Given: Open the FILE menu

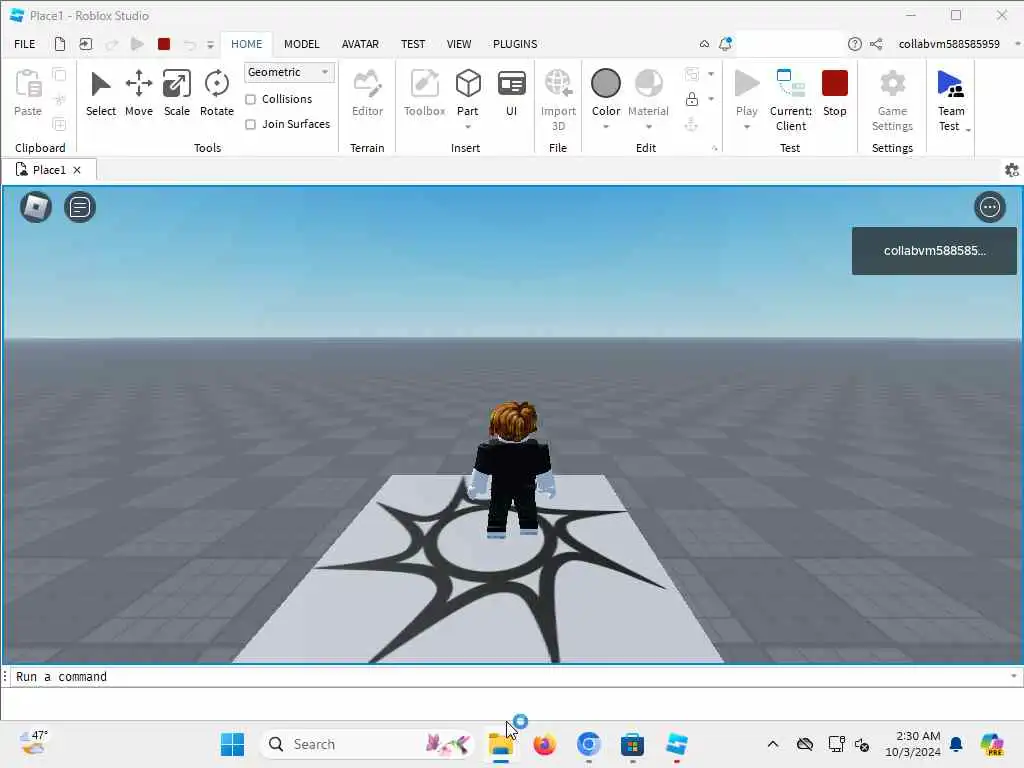Looking at the screenshot, I should tap(25, 44).
